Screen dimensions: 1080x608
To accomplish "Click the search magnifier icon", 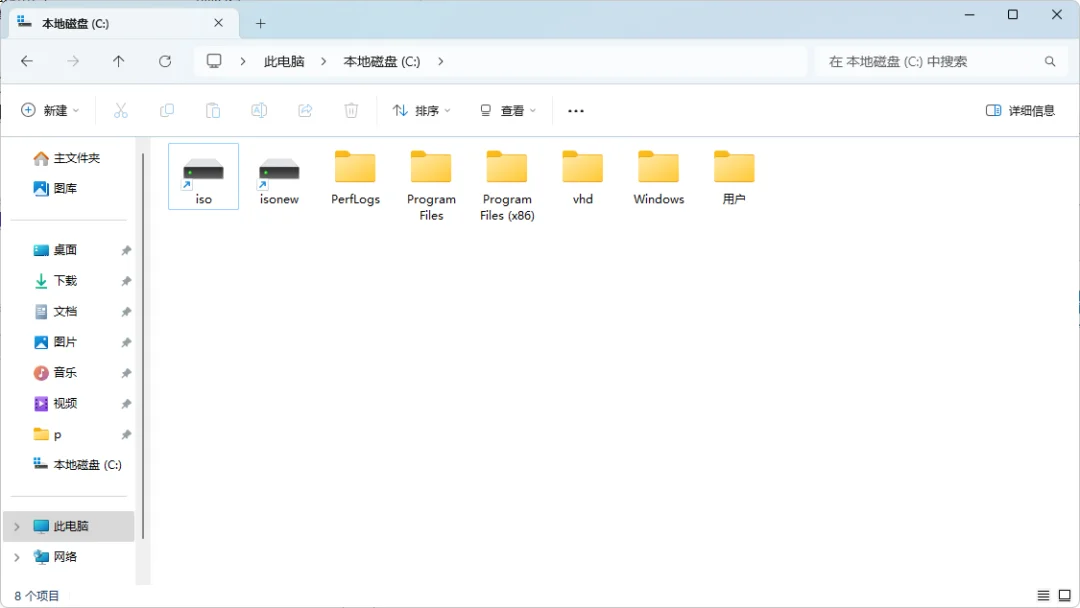I will pos(1050,61).
